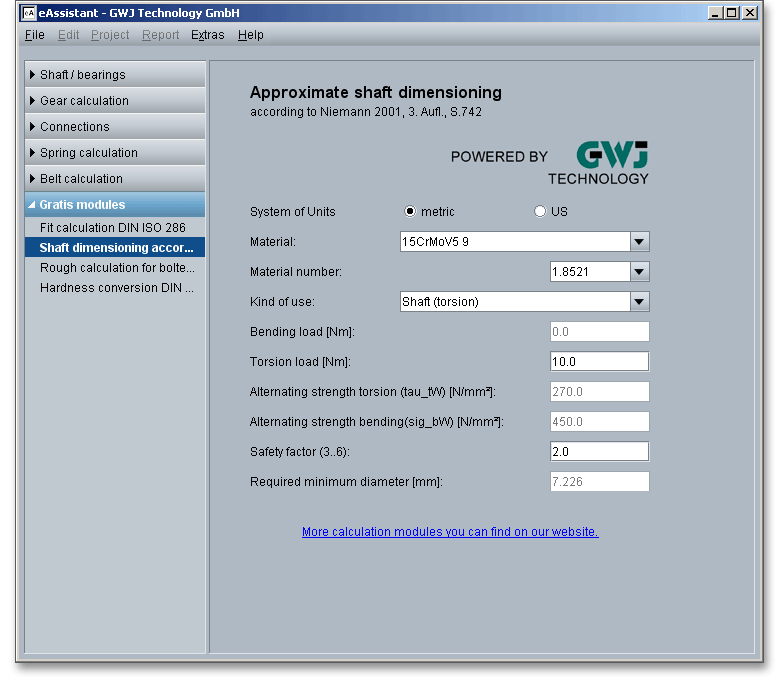Expand the Connections section
This screenshot has width=779, height=678.
pos(115,127)
